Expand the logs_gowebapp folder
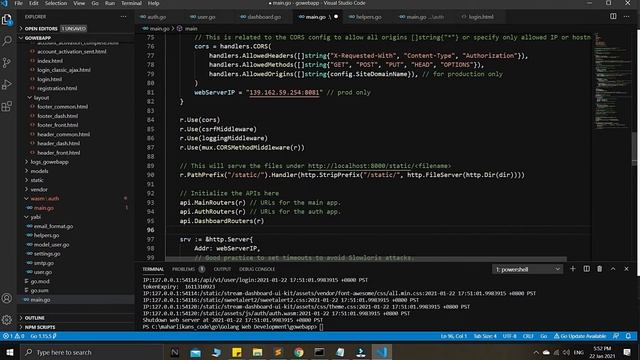 coord(49,162)
